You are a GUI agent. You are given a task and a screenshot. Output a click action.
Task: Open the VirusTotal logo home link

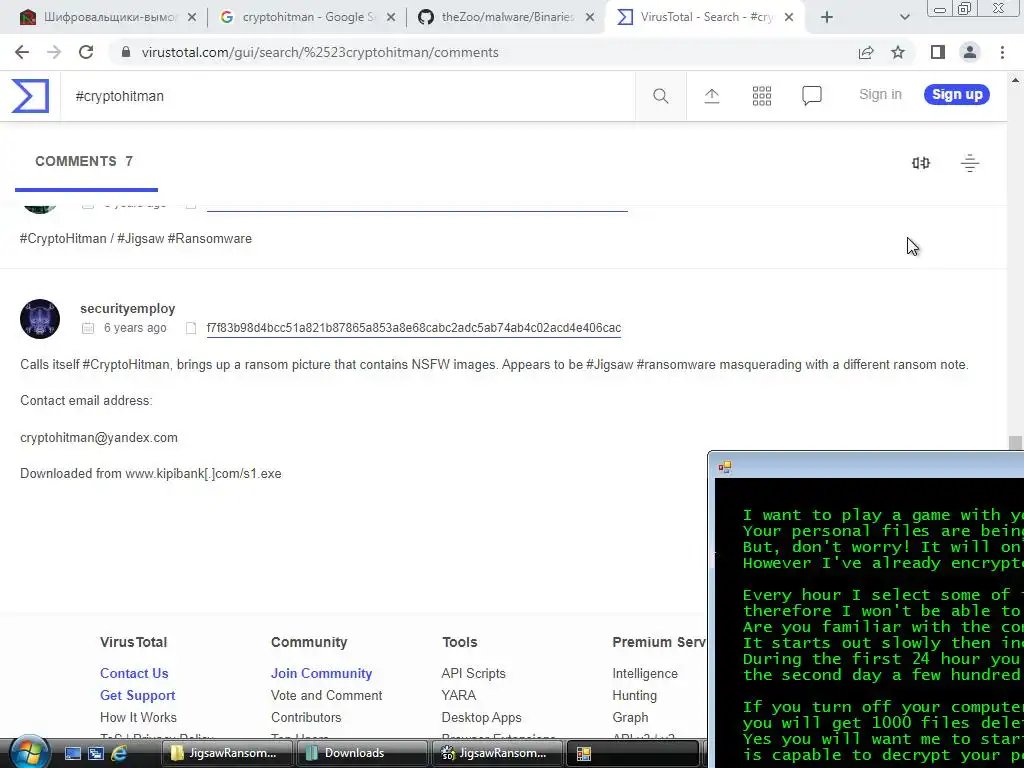[30, 96]
